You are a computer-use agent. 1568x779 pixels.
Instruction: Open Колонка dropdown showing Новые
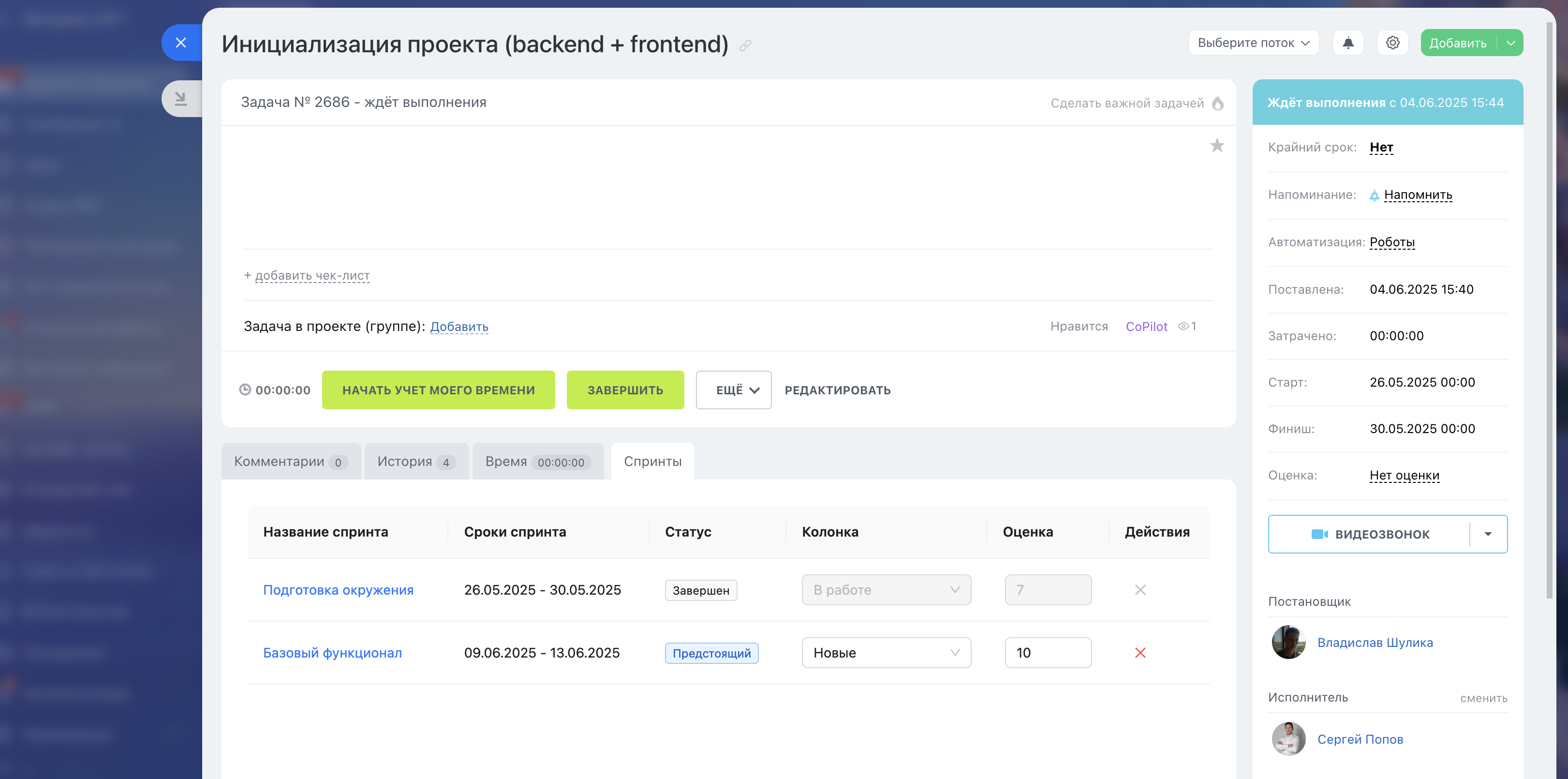[x=886, y=653]
